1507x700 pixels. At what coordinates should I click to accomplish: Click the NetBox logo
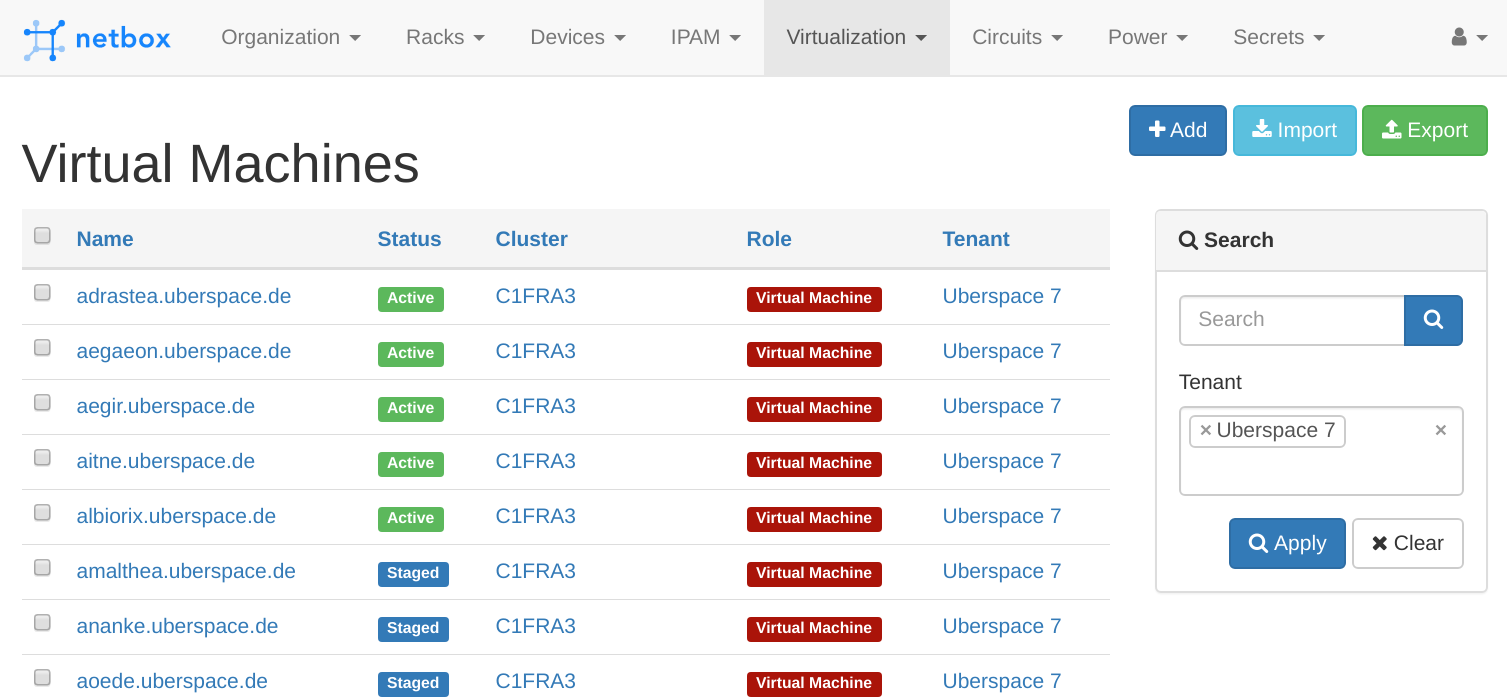[97, 38]
